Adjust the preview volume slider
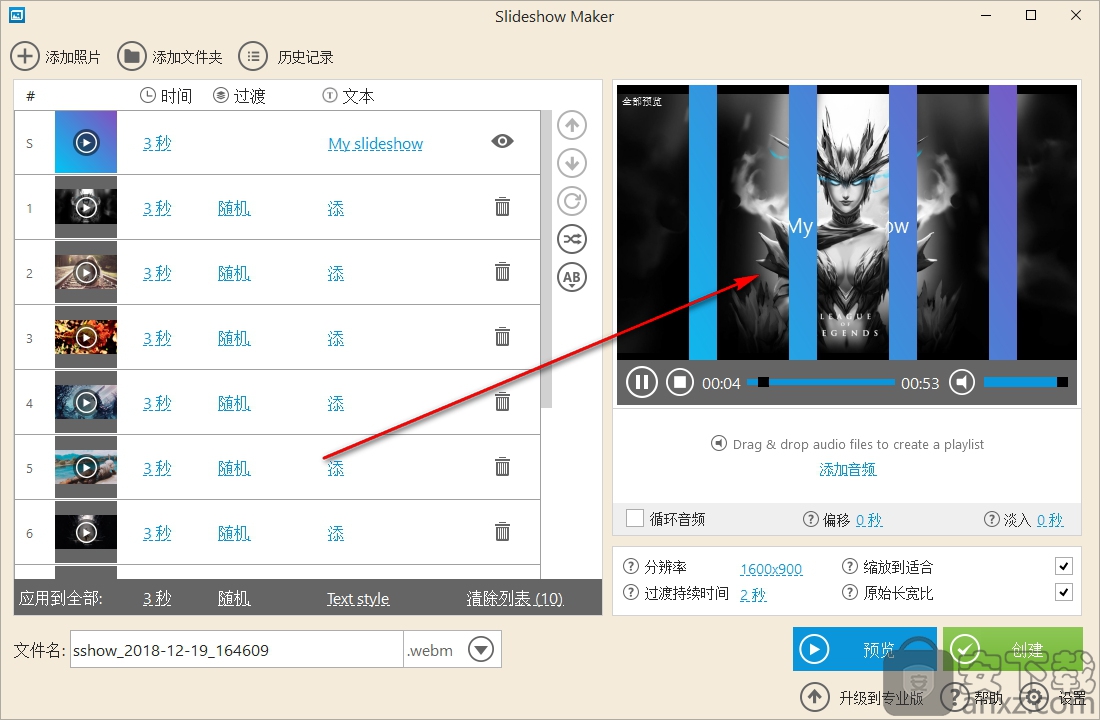 click(1026, 382)
